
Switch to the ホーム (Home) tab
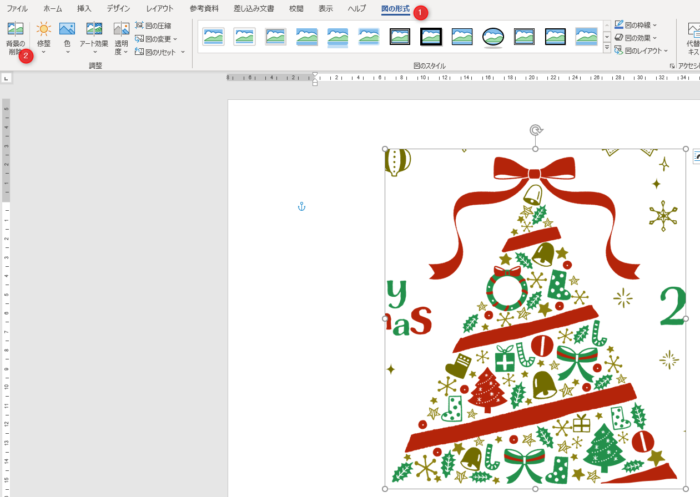tap(52, 8)
